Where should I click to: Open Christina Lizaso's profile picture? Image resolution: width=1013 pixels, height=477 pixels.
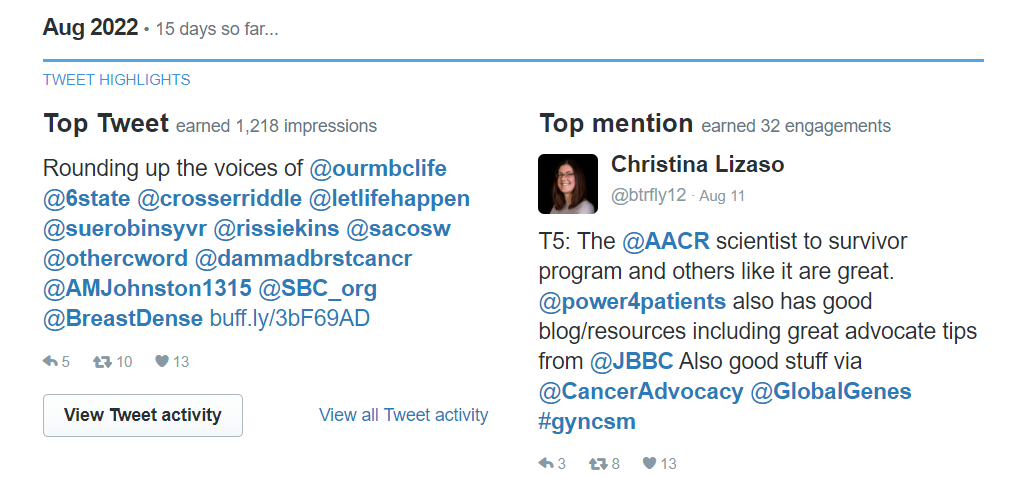point(568,184)
